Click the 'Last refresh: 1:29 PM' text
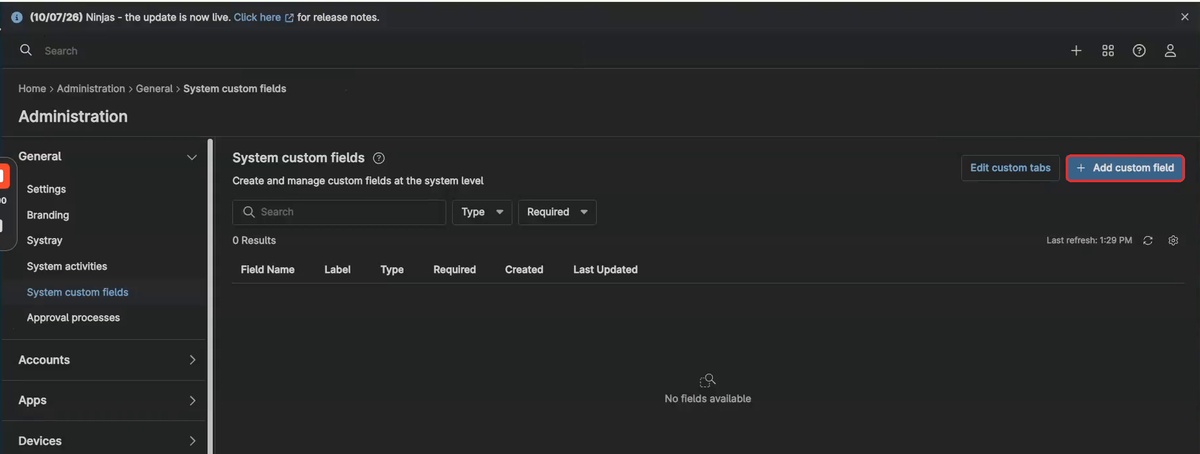1200x454 pixels. (1089, 241)
